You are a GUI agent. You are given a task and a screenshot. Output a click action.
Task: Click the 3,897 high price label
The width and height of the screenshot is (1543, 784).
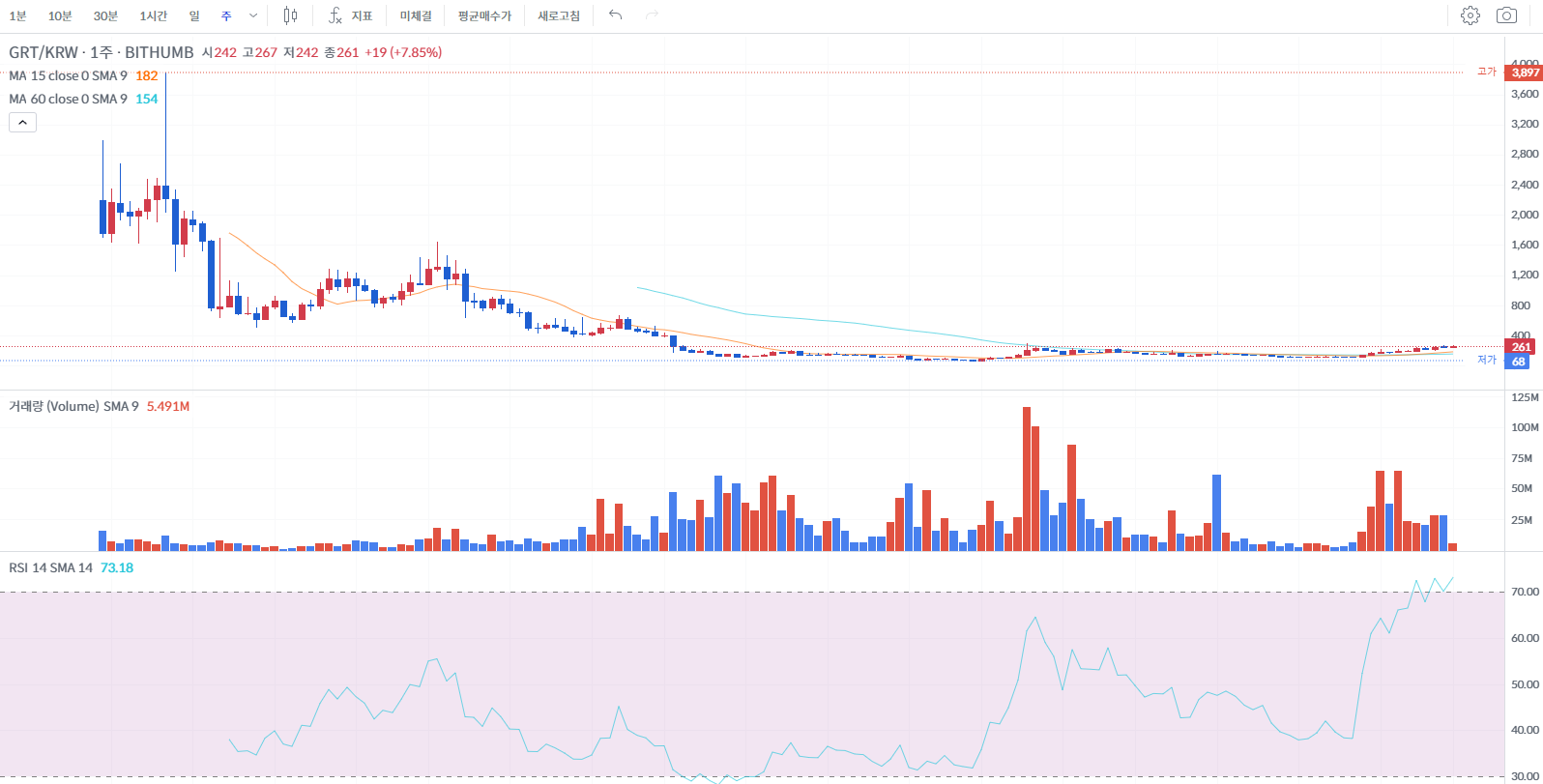coord(1525,73)
